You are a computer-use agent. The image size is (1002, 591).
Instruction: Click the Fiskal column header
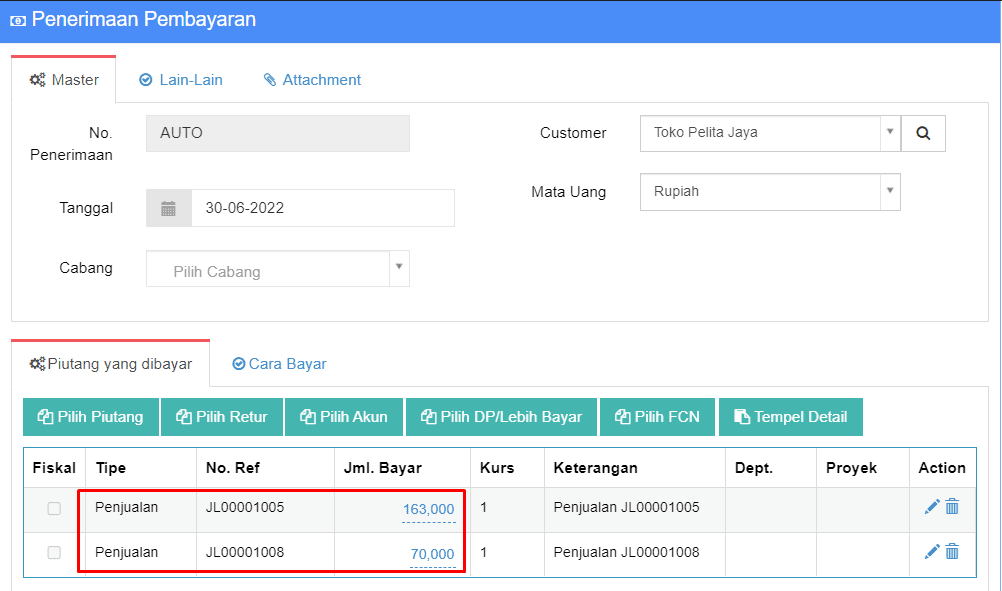point(54,468)
